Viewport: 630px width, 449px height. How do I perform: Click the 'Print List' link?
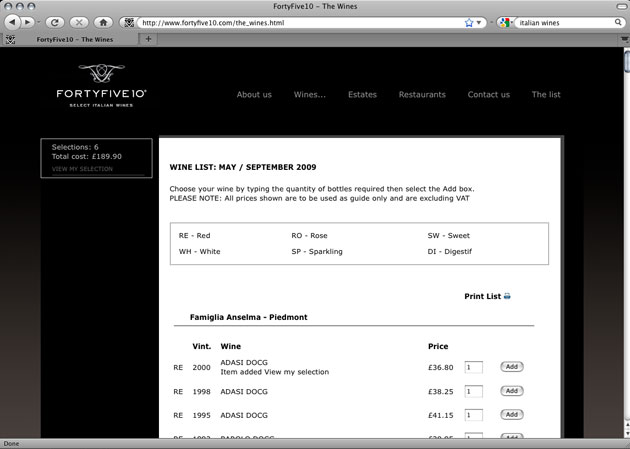pyautogui.click(x=483, y=296)
